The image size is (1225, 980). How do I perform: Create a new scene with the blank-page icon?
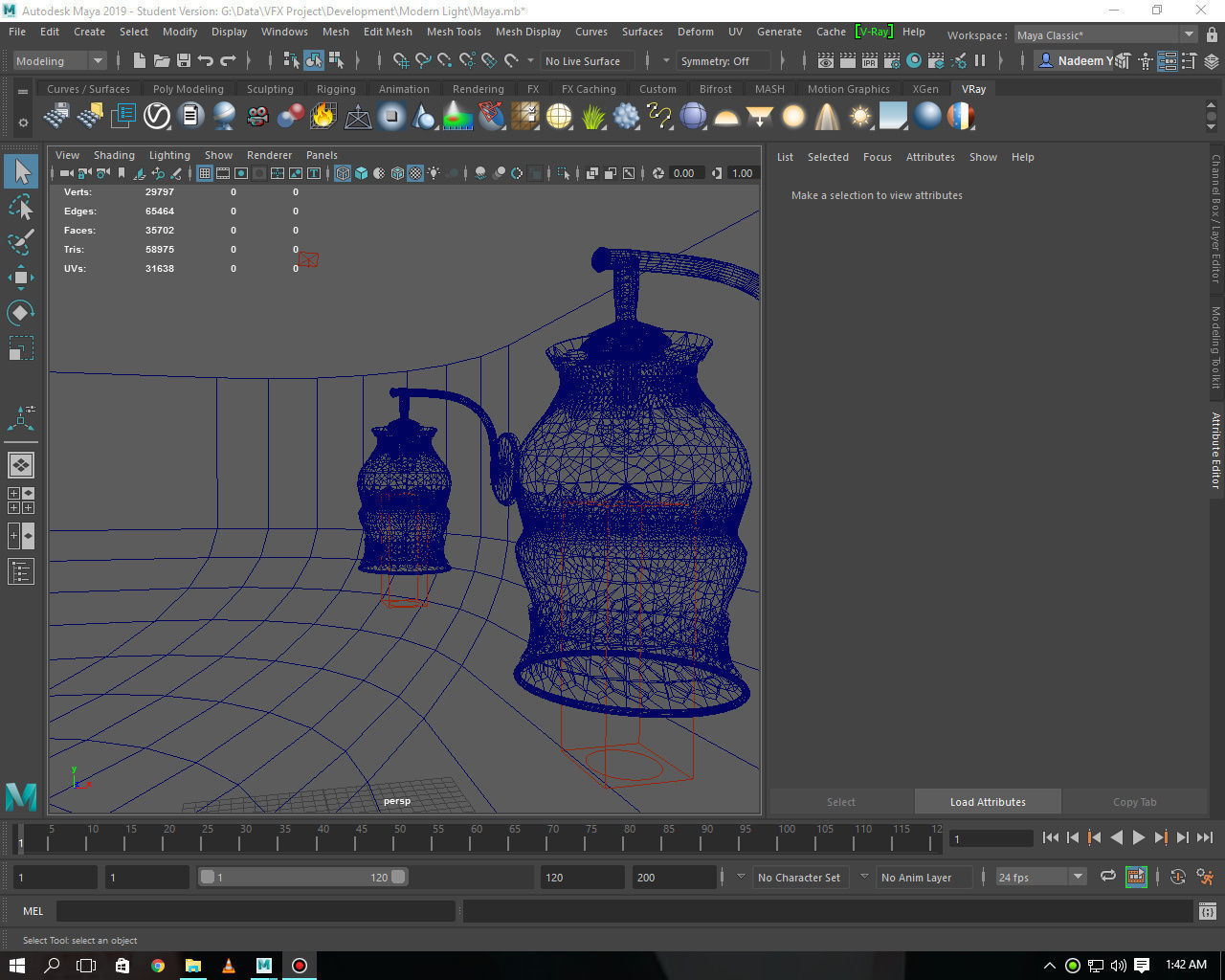[140, 60]
